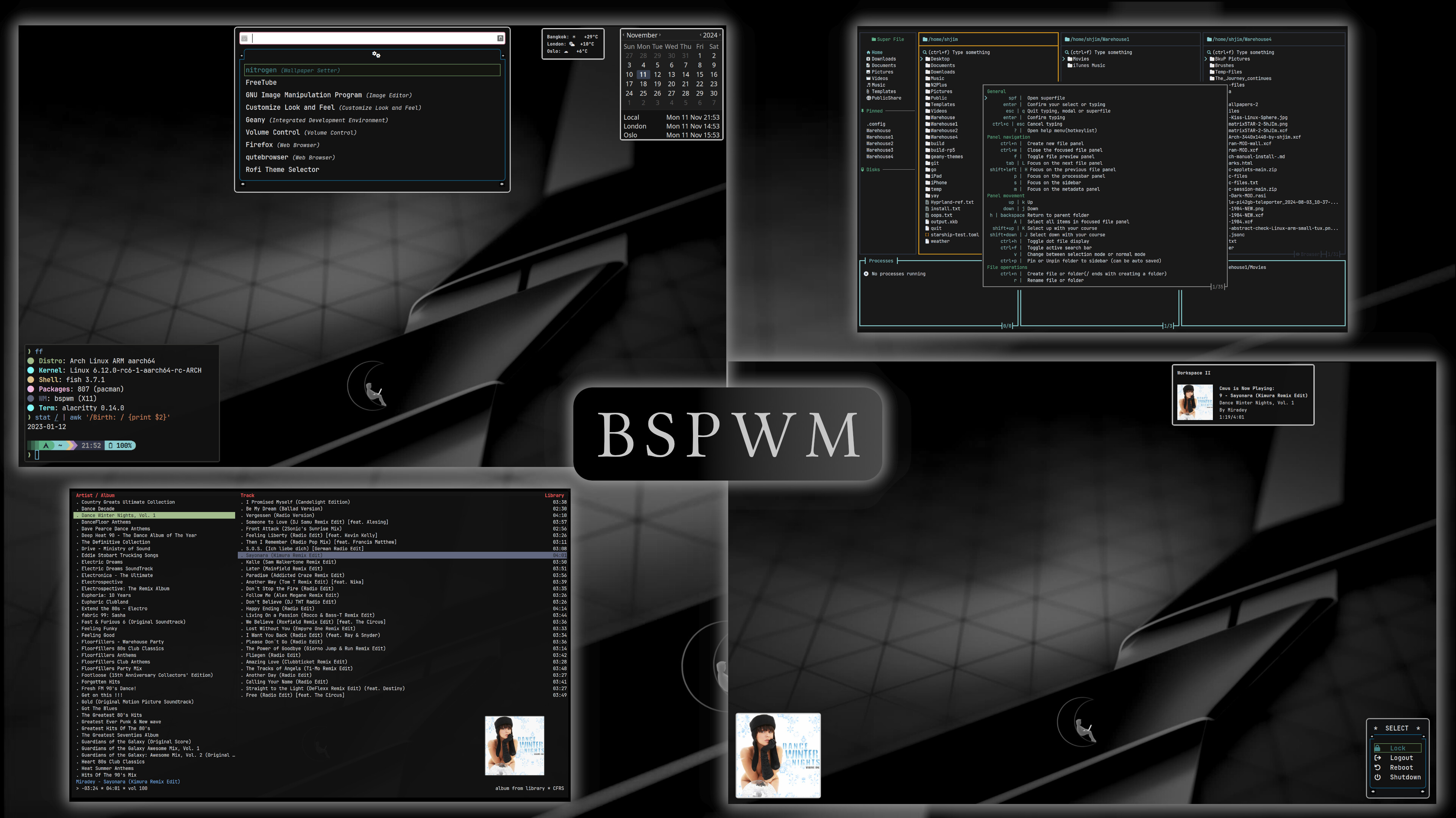Select 'Dance Winter Nights, Vol. 1' in cmus albums
1456x818 pixels.
pyautogui.click(x=155, y=515)
